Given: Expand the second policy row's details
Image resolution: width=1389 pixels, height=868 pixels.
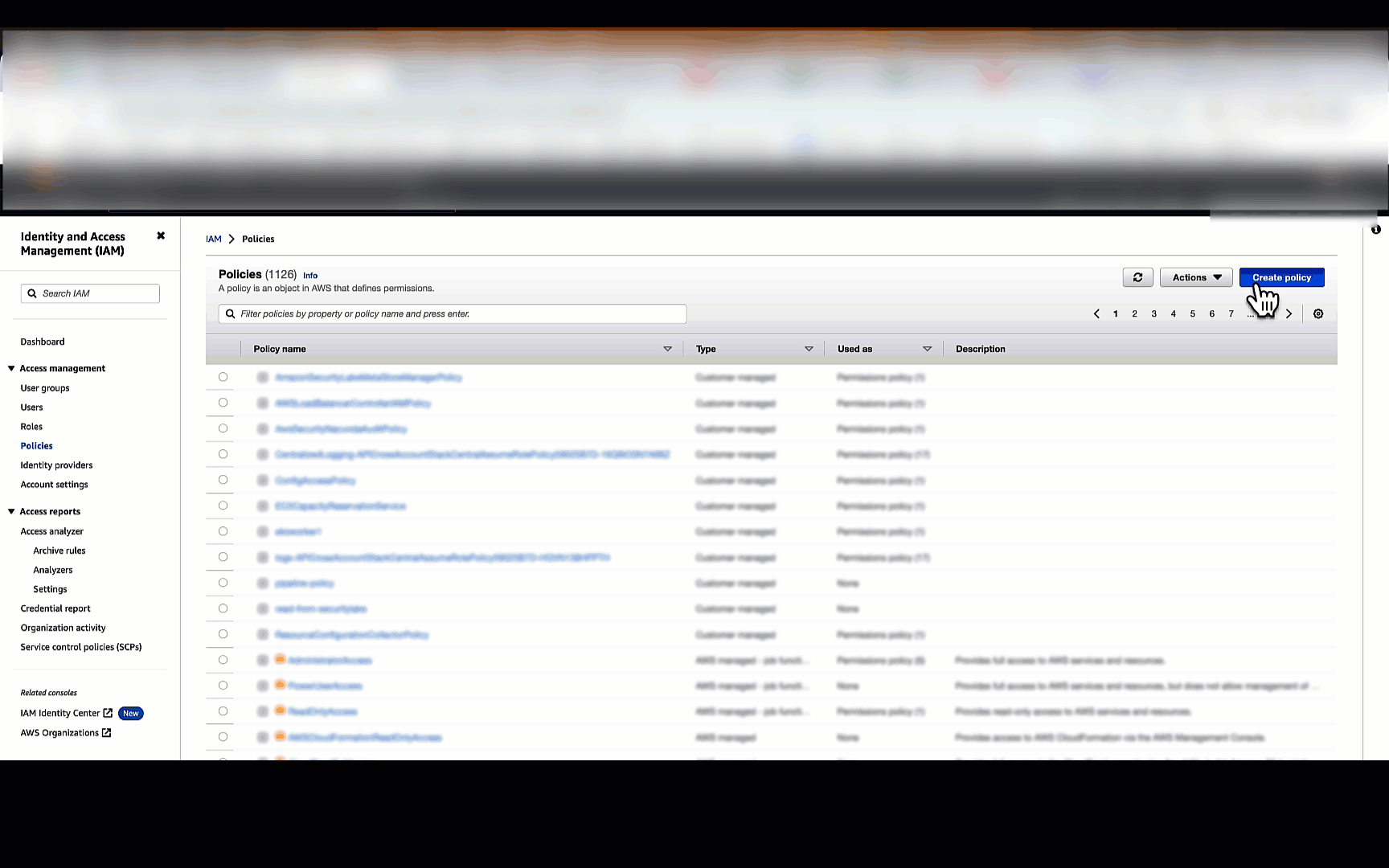Looking at the screenshot, I should point(262,403).
